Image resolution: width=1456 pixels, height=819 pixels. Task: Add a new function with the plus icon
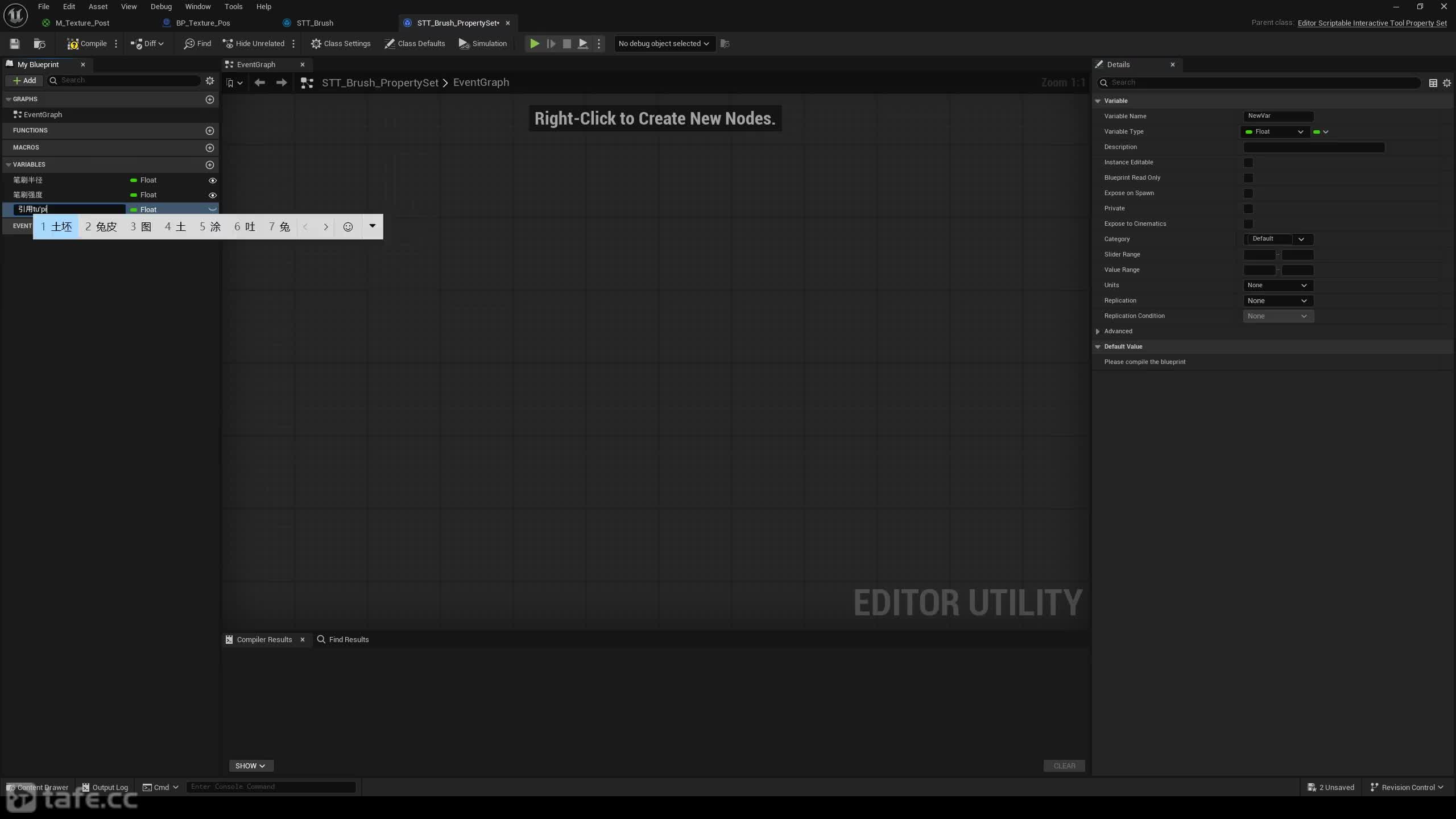tap(210, 131)
